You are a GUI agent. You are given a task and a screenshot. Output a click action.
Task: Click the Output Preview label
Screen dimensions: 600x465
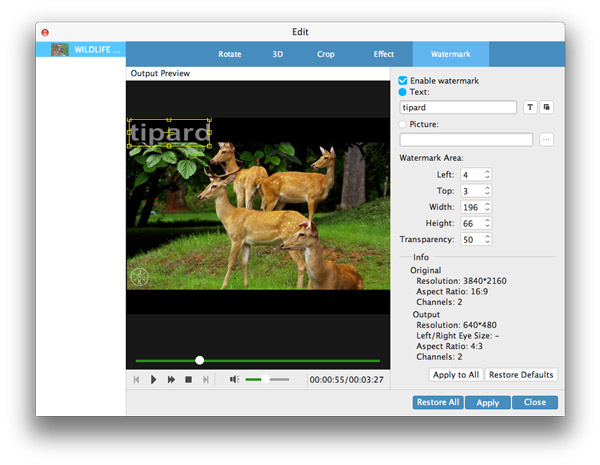click(x=160, y=73)
